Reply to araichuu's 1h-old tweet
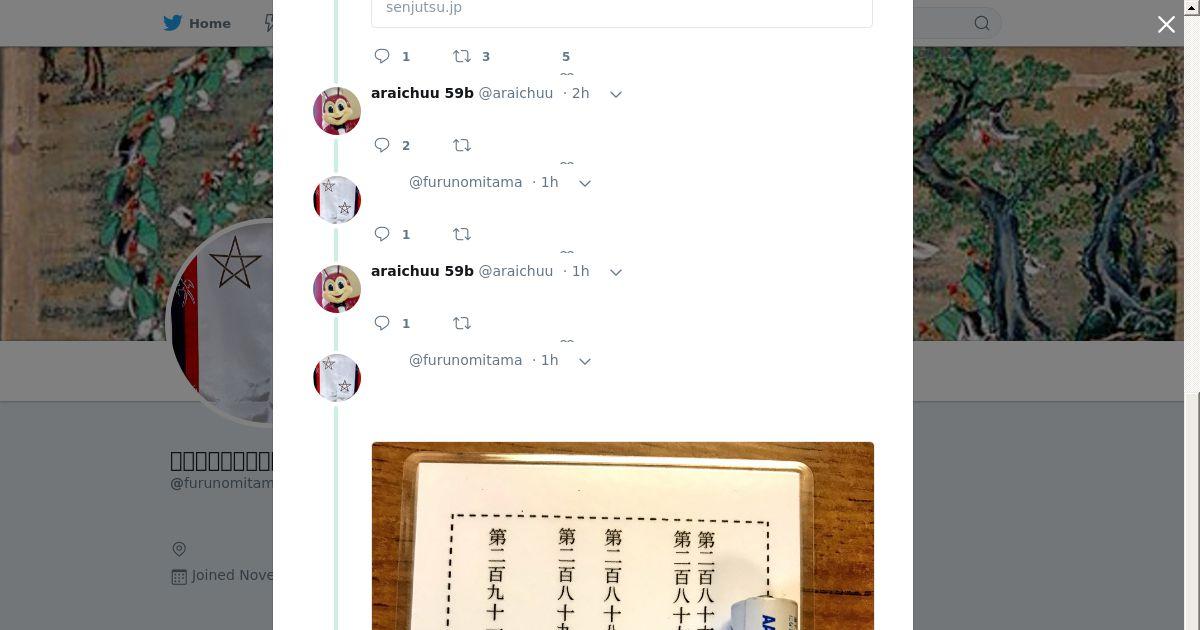Screen dimensions: 1200x630 pos(382,323)
